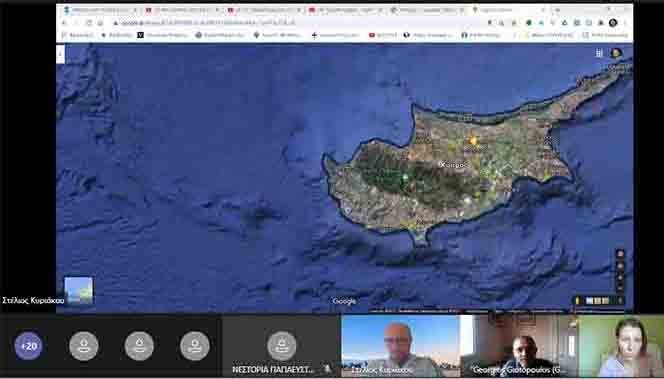Select the Κύπρος map label
Image resolution: width=664 pixels, height=379 pixels.
(x=453, y=165)
